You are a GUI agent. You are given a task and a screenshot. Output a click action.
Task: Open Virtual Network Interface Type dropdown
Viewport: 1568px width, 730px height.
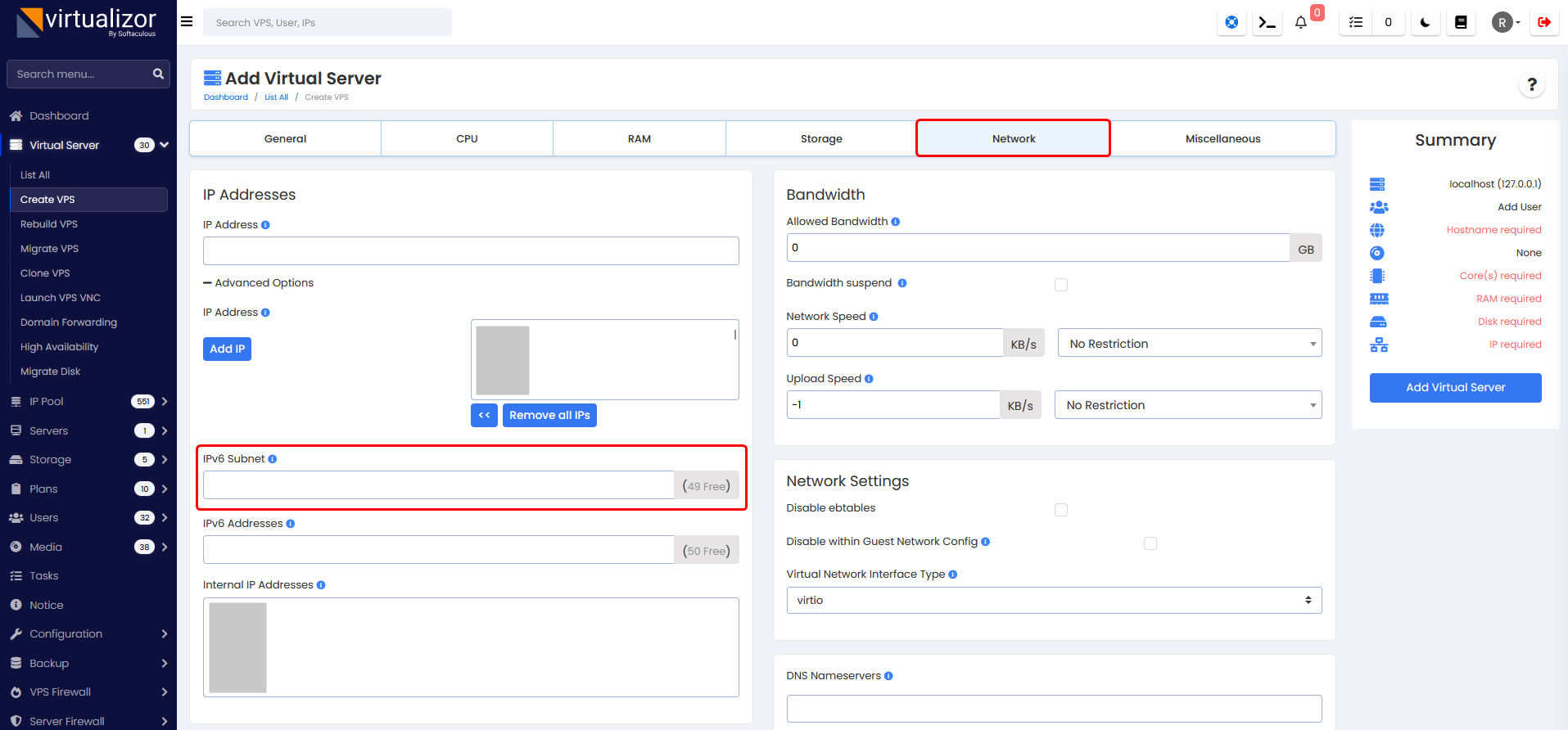[x=1053, y=601]
